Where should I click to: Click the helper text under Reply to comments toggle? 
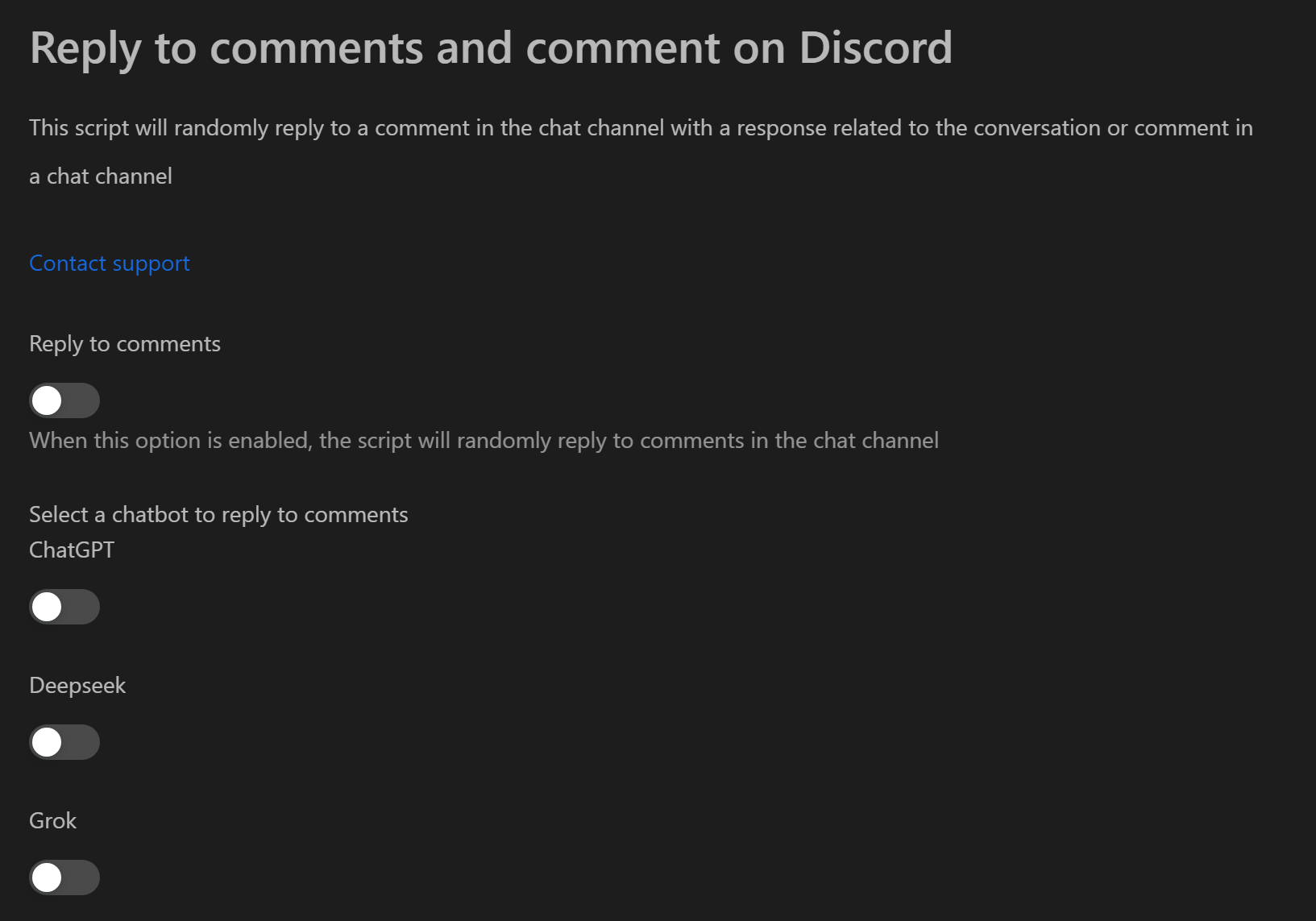pyautogui.click(x=484, y=441)
